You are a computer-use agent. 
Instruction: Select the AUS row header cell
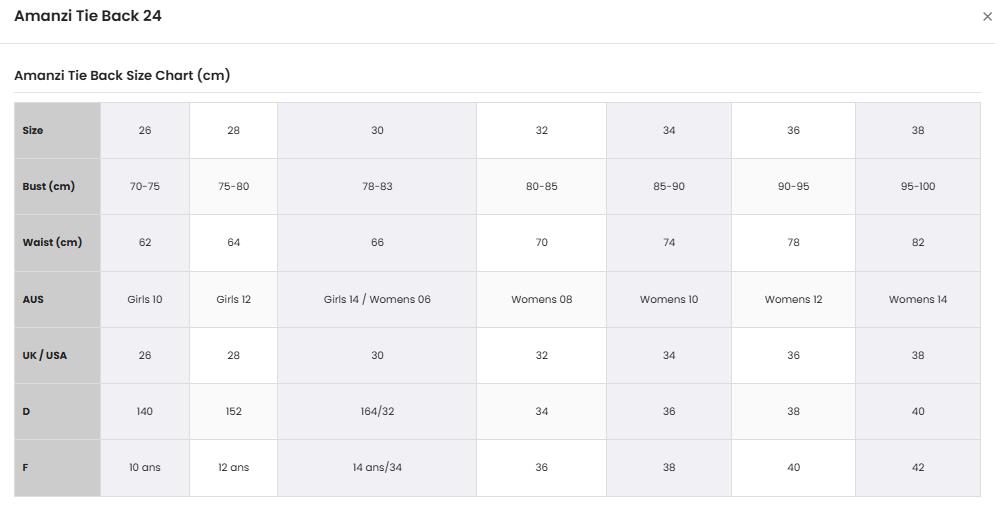tap(58, 299)
